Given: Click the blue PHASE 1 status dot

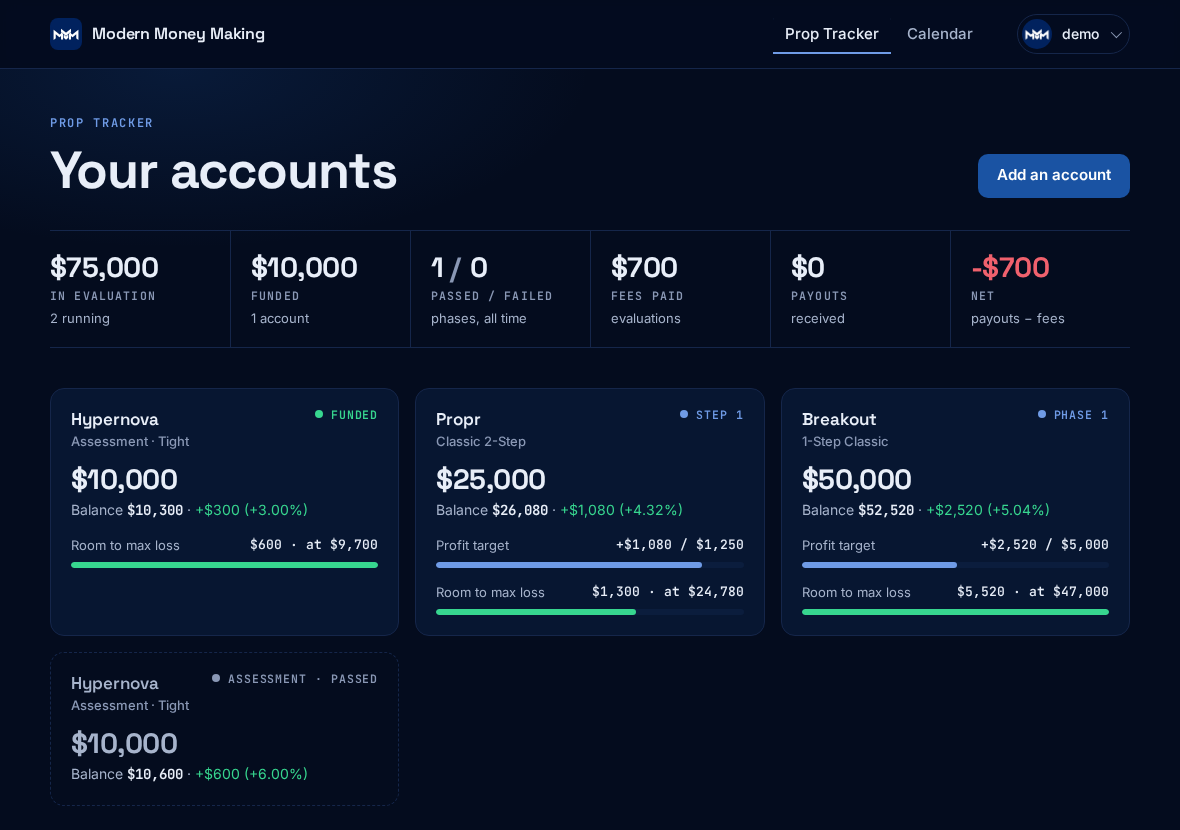Looking at the screenshot, I should (x=1042, y=414).
